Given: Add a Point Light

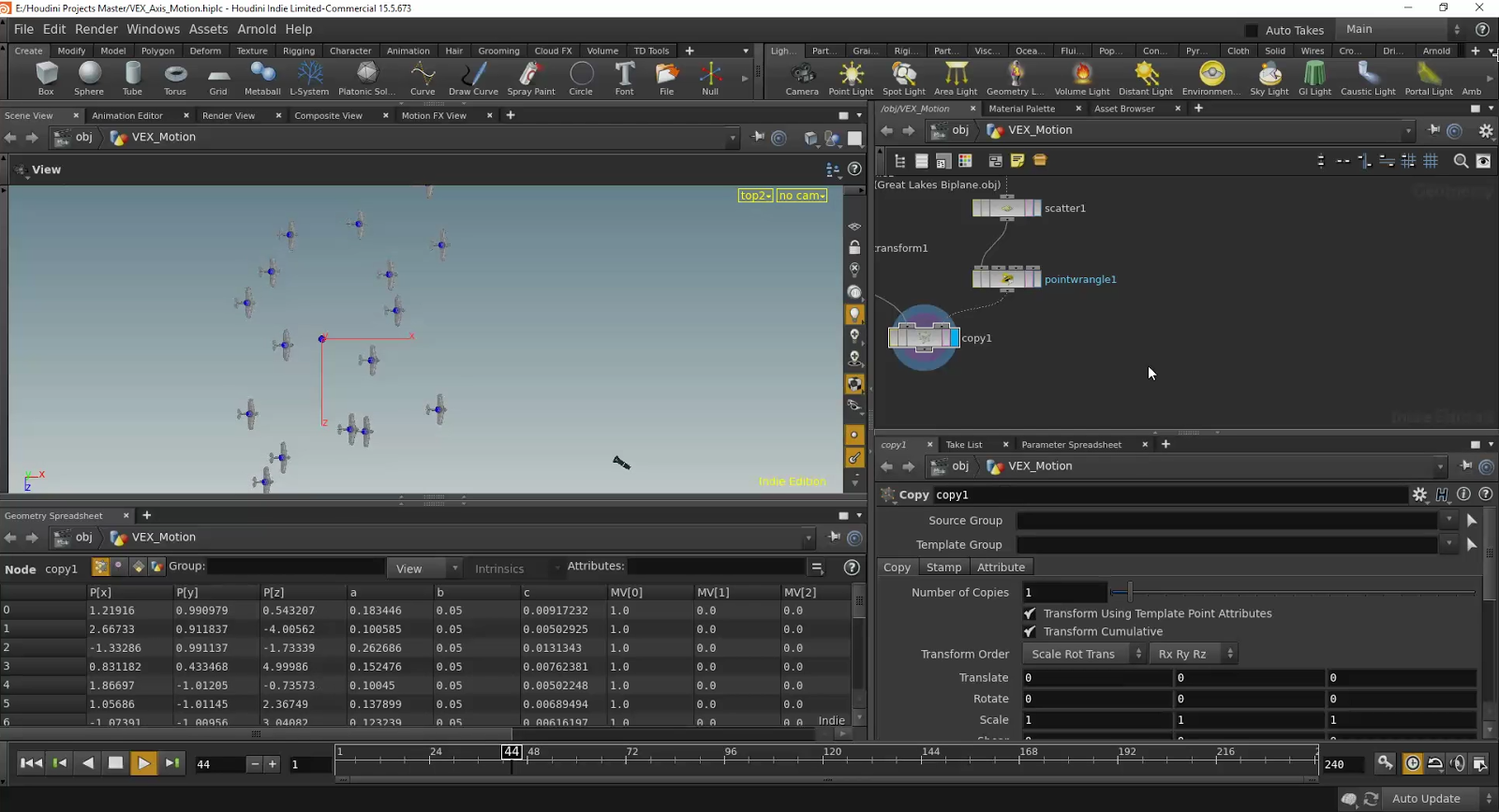Looking at the screenshot, I should click(x=851, y=79).
